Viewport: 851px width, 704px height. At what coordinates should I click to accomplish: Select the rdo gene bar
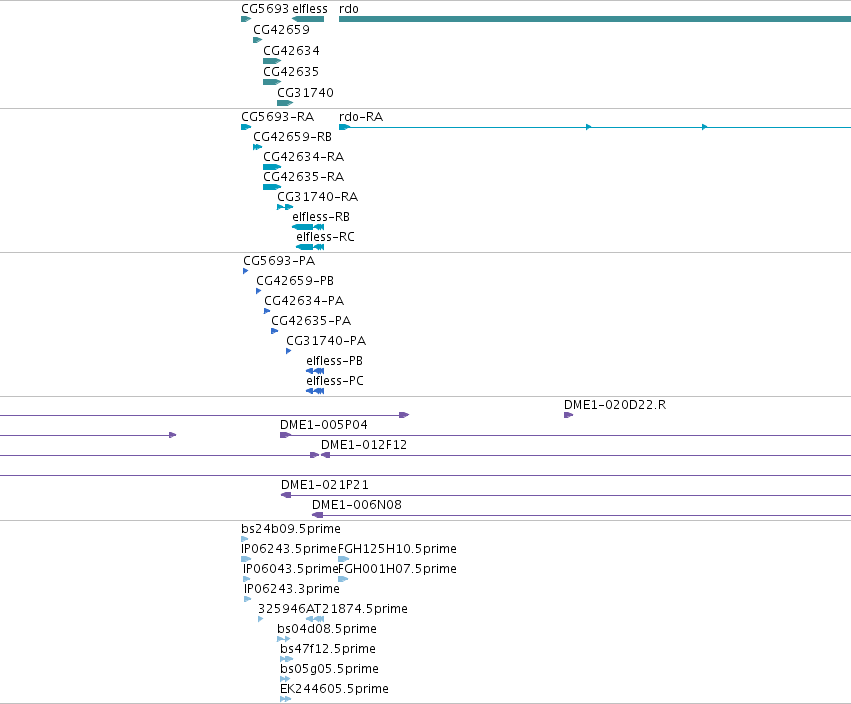595,19
